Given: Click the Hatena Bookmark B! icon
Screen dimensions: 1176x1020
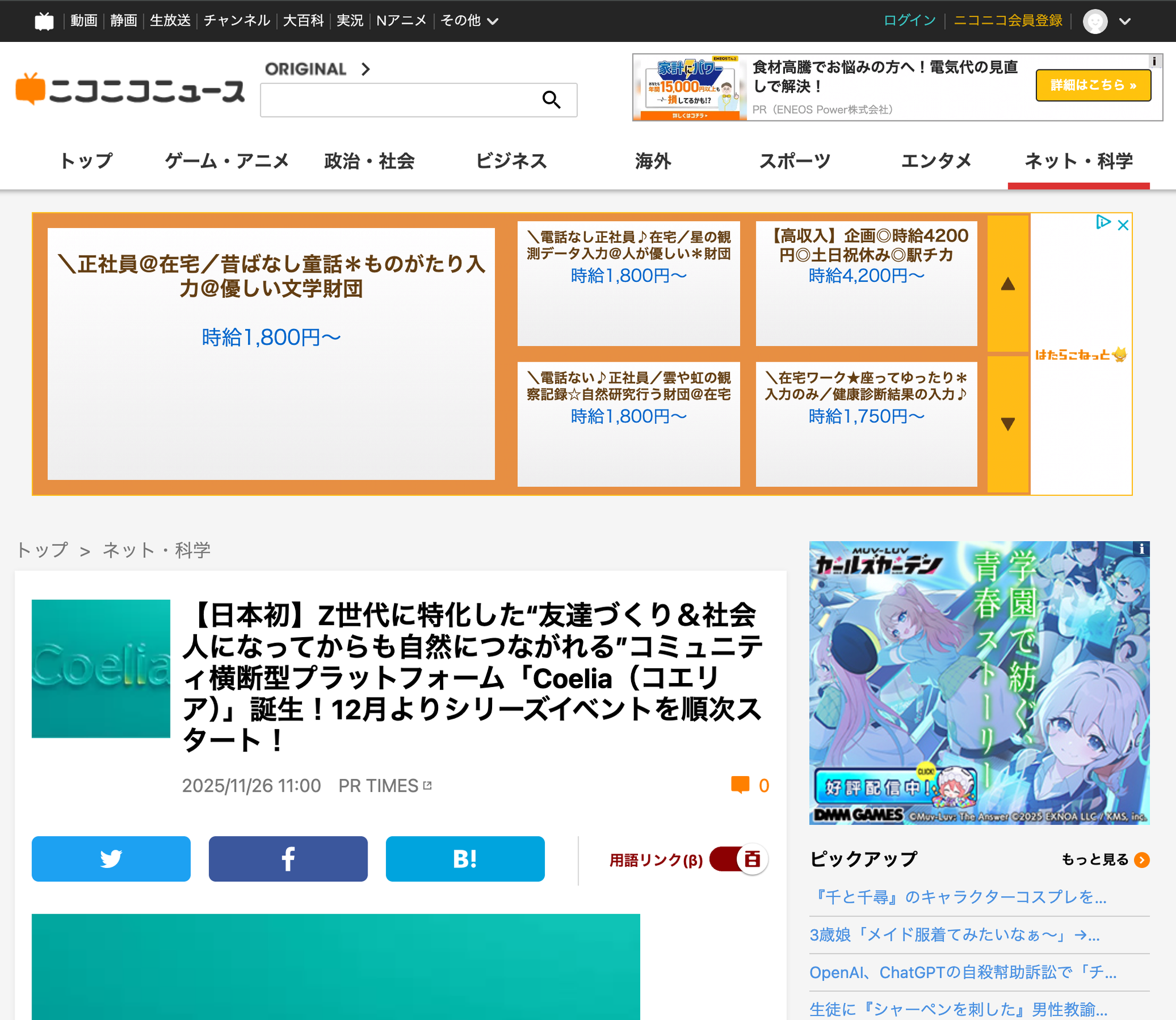Looking at the screenshot, I should [x=465, y=859].
